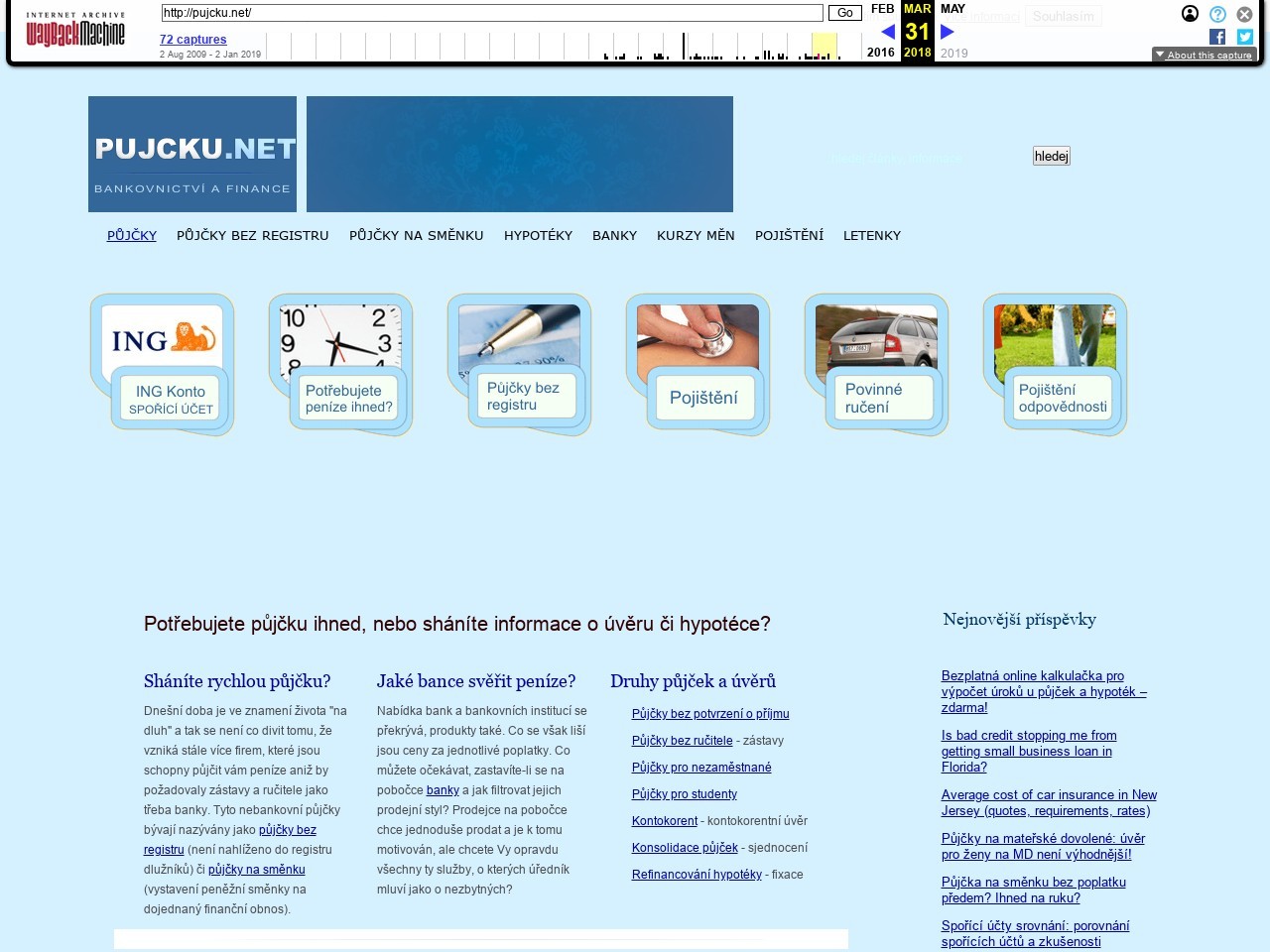Image resolution: width=1270 pixels, height=952 pixels.
Task: Share capture on Facebook
Action: [x=1217, y=37]
